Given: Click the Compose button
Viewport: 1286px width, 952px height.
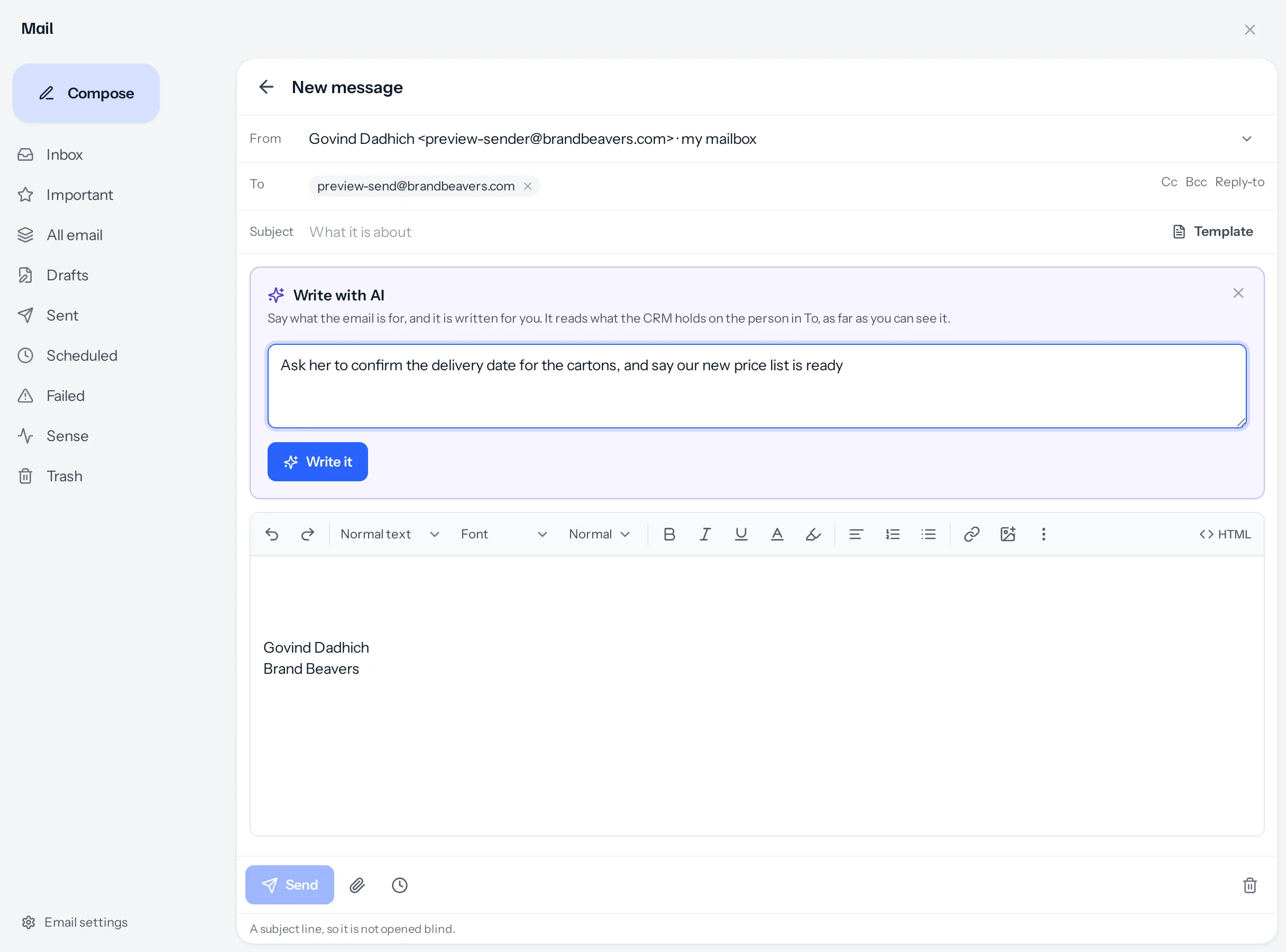Looking at the screenshot, I should 86,93.
